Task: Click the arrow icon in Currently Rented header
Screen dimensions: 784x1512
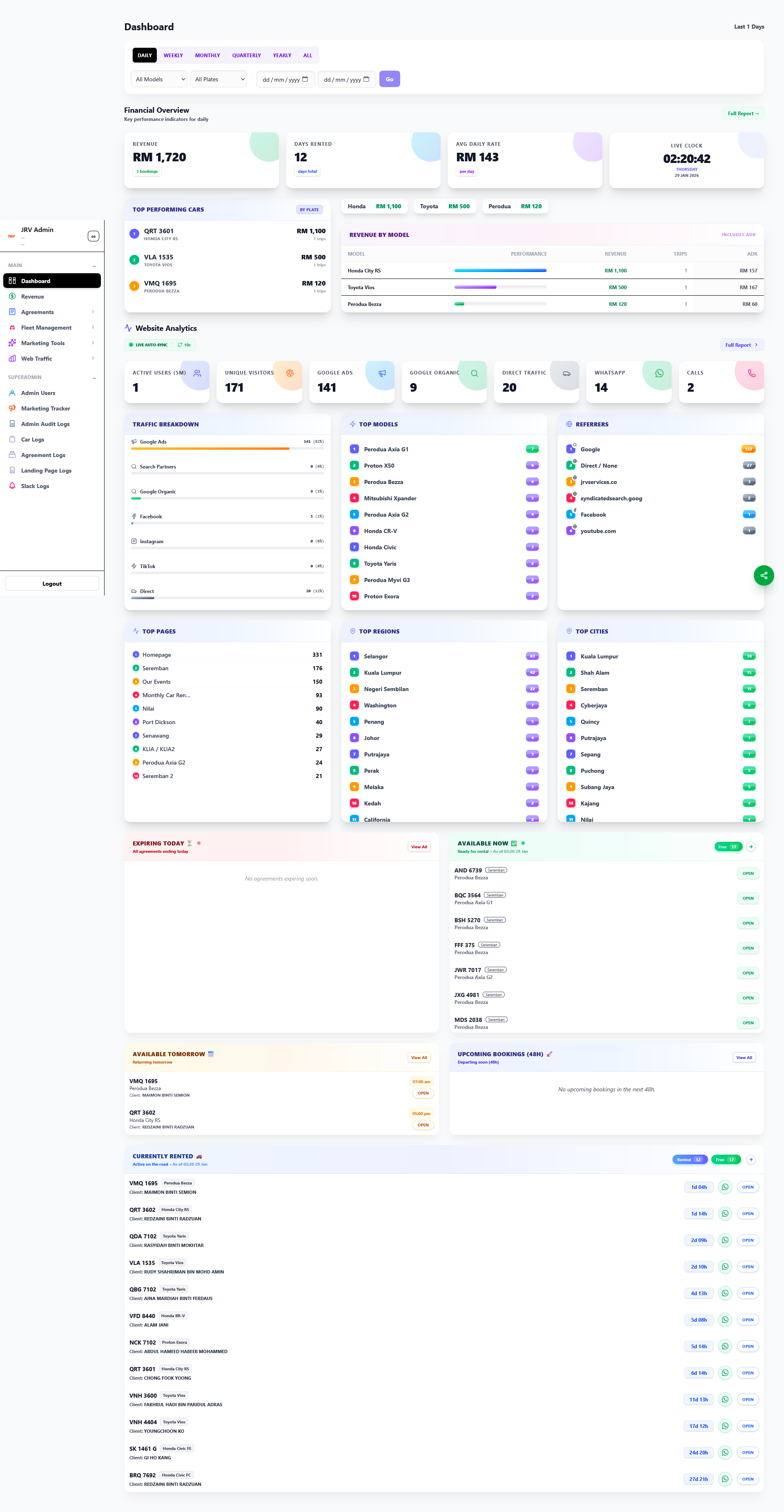Action: coord(751,1159)
